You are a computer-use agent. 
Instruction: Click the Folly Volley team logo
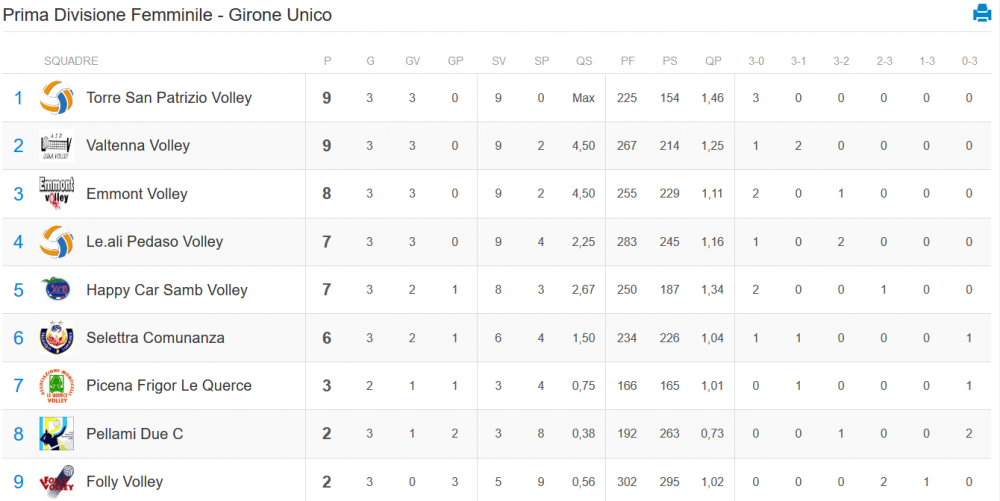[x=56, y=482]
